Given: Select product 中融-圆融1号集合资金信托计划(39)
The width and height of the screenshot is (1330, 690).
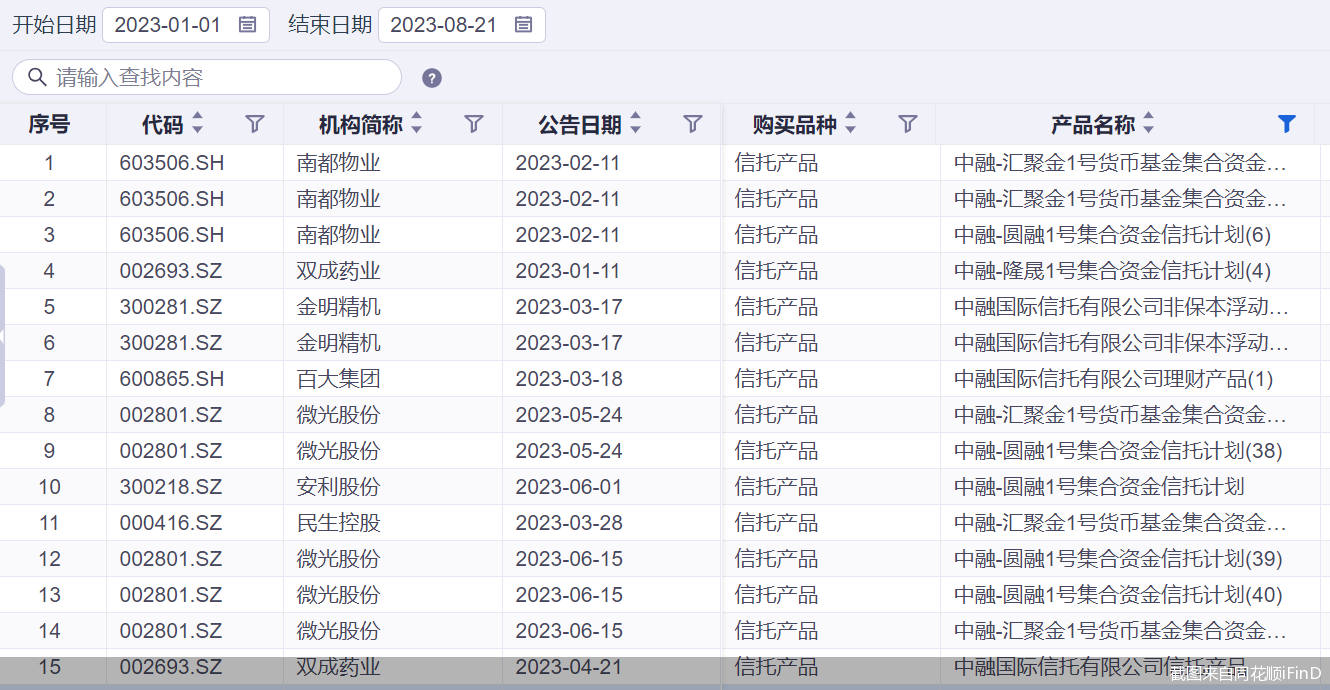Looking at the screenshot, I should [x=1118, y=559].
